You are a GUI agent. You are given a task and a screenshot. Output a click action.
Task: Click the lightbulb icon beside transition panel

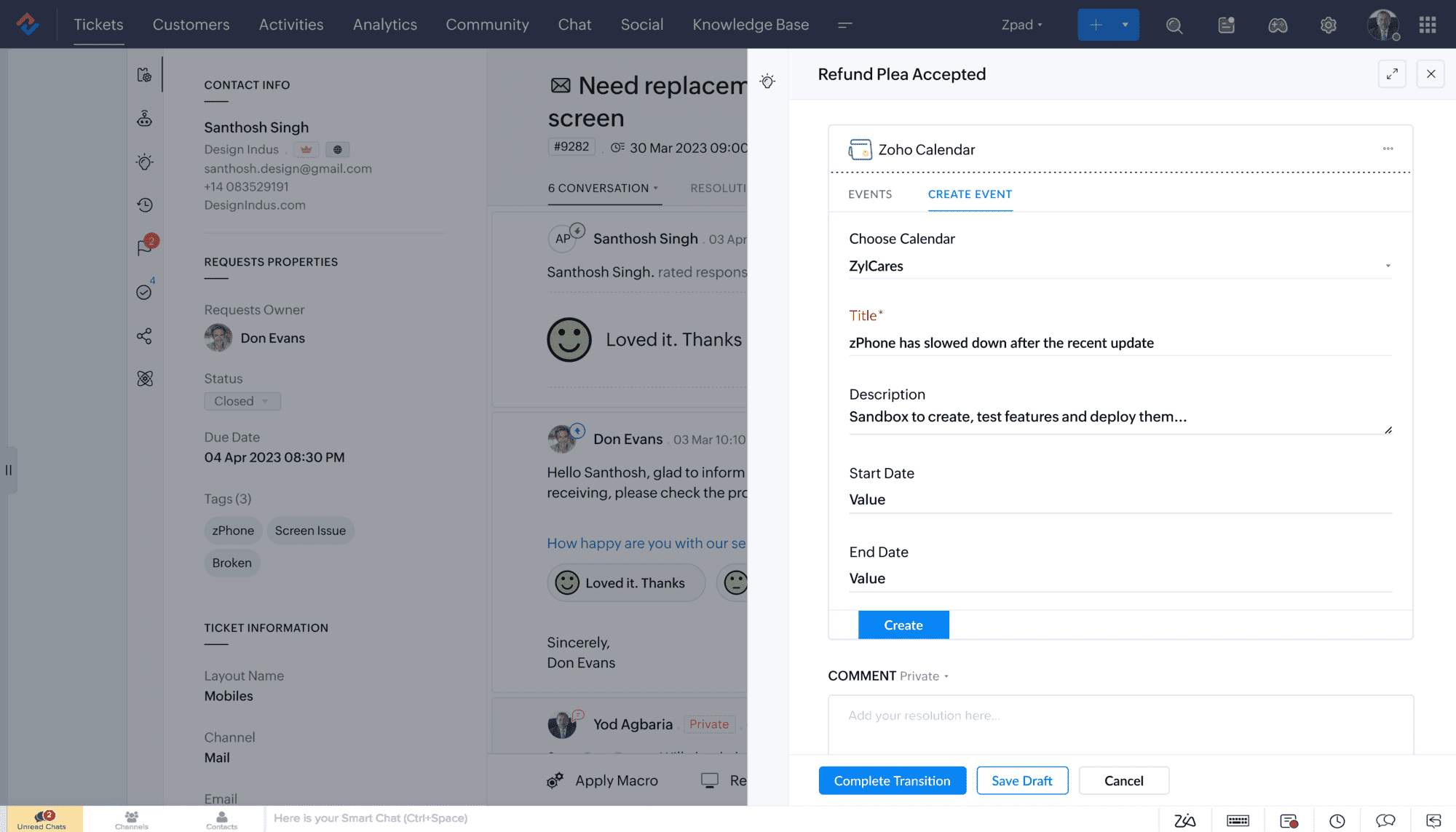coord(767,81)
